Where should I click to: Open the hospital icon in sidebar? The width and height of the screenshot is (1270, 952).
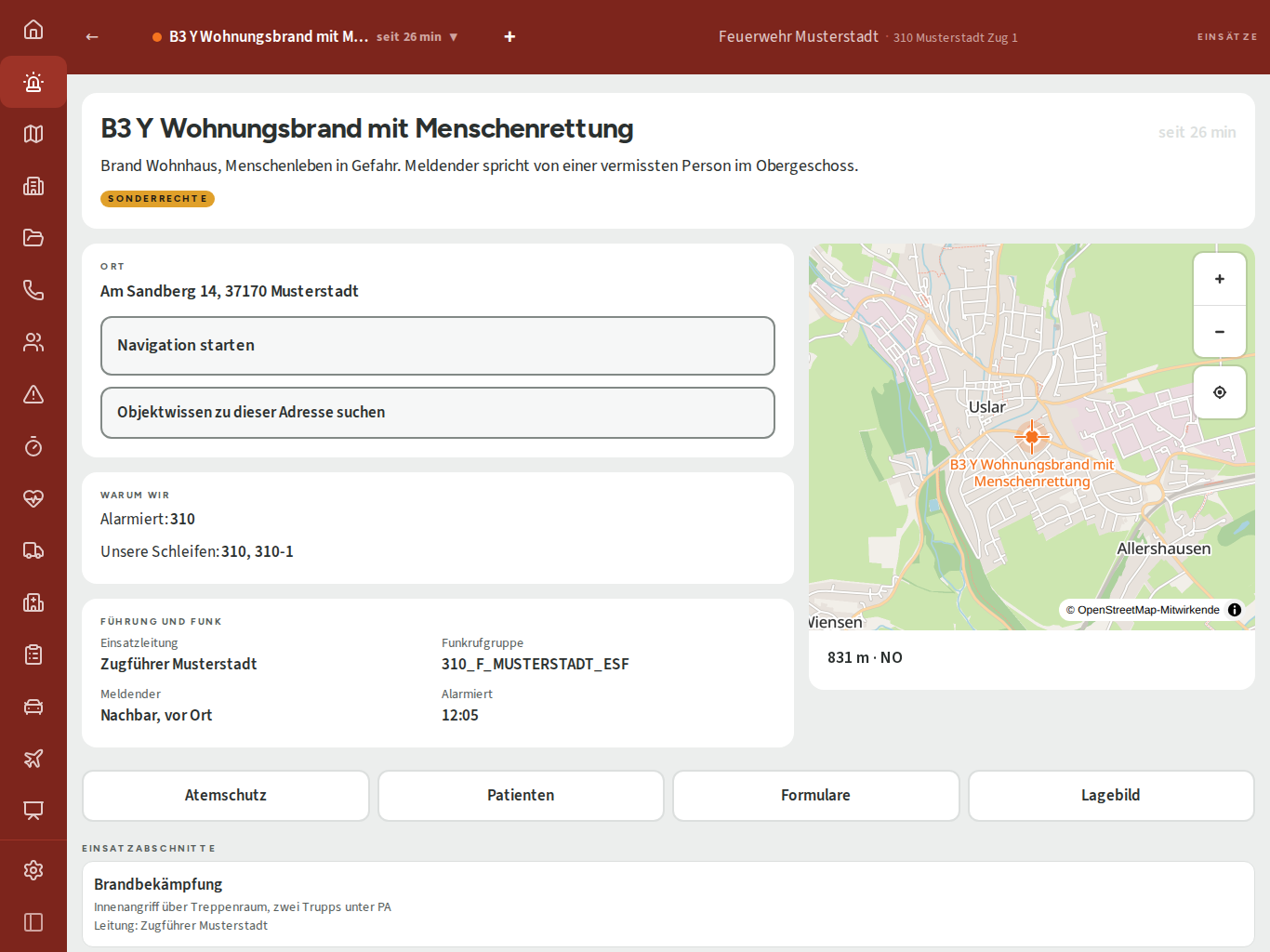point(33,602)
